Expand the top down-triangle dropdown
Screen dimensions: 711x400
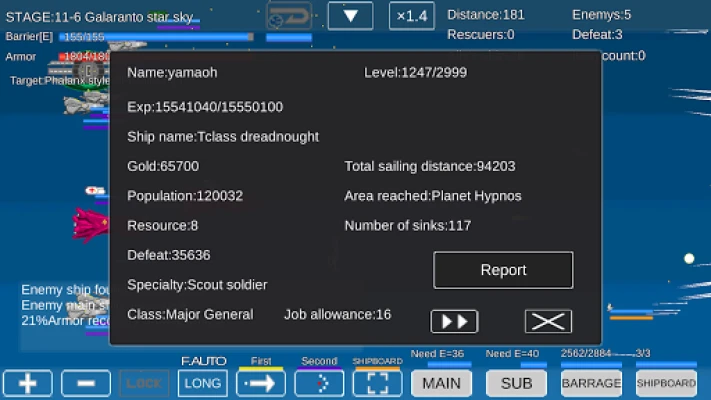pyautogui.click(x=350, y=16)
